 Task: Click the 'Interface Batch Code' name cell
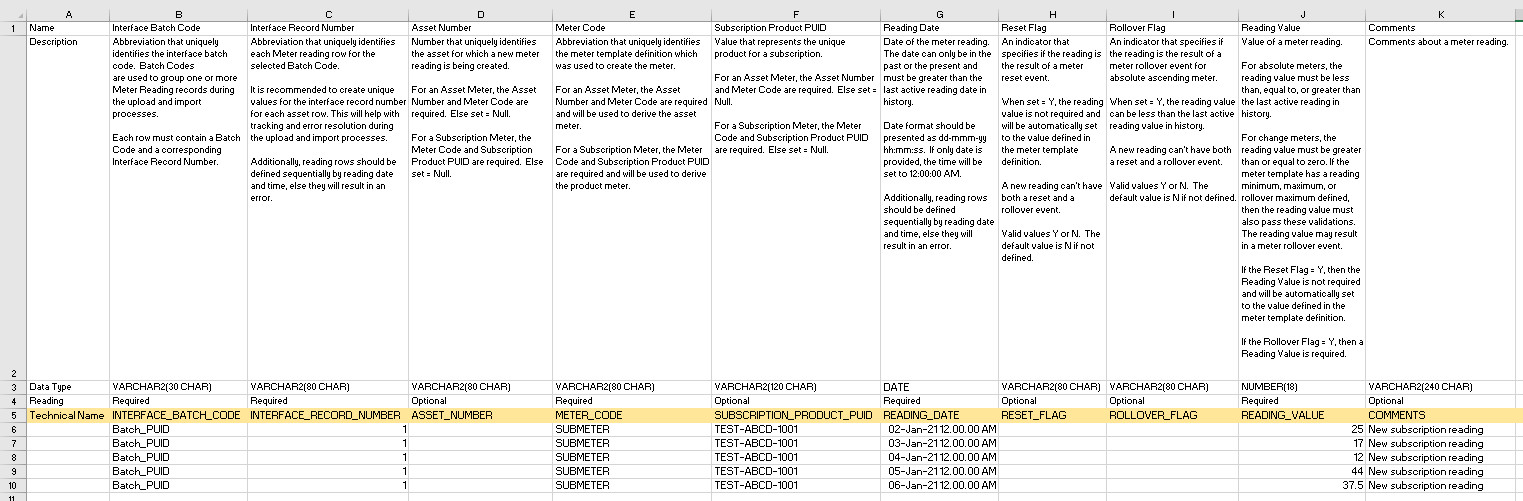click(179, 28)
